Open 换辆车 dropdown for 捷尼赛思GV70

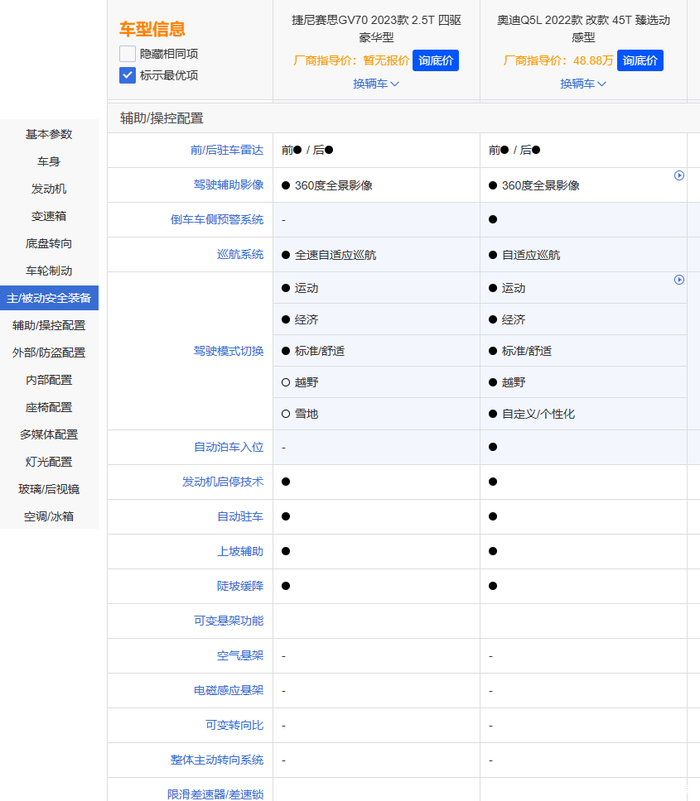[x=376, y=84]
